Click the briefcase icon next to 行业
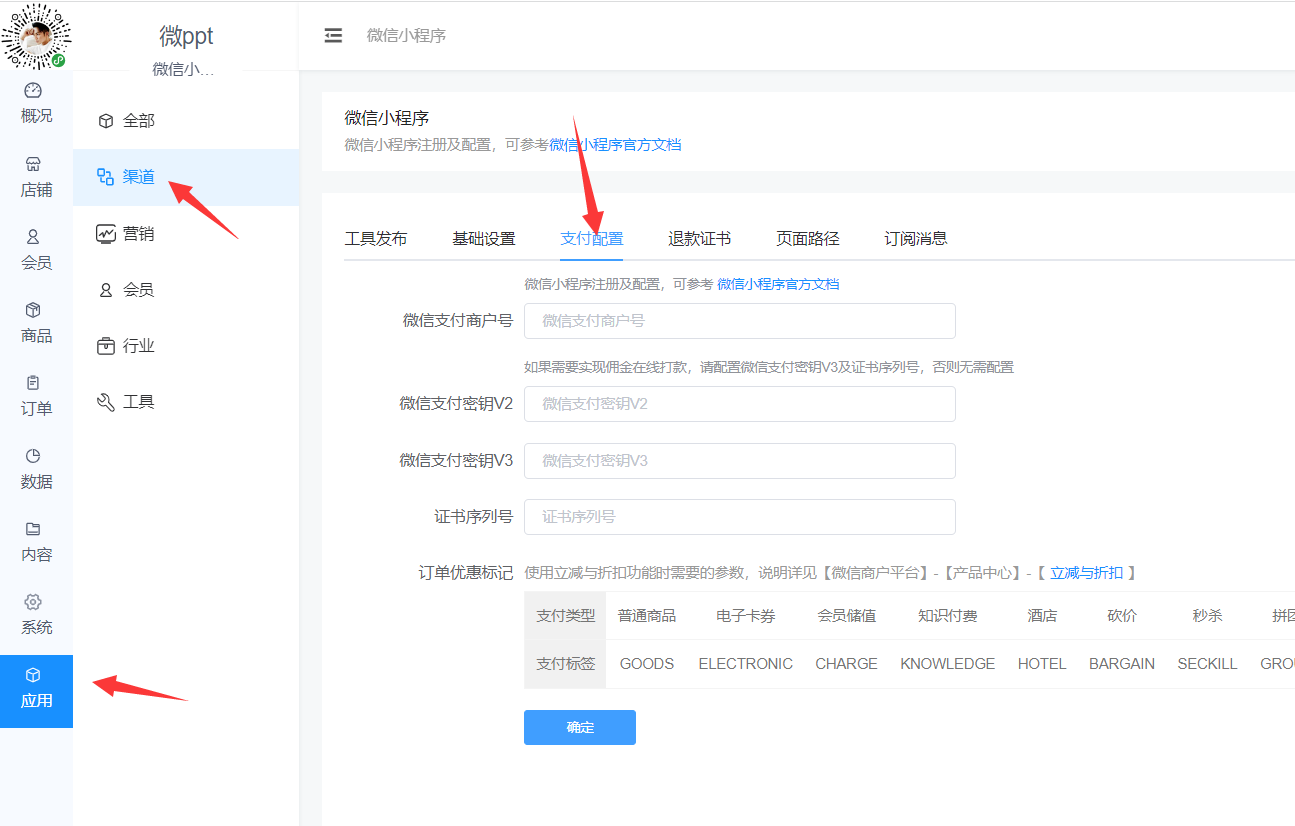 point(105,346)
